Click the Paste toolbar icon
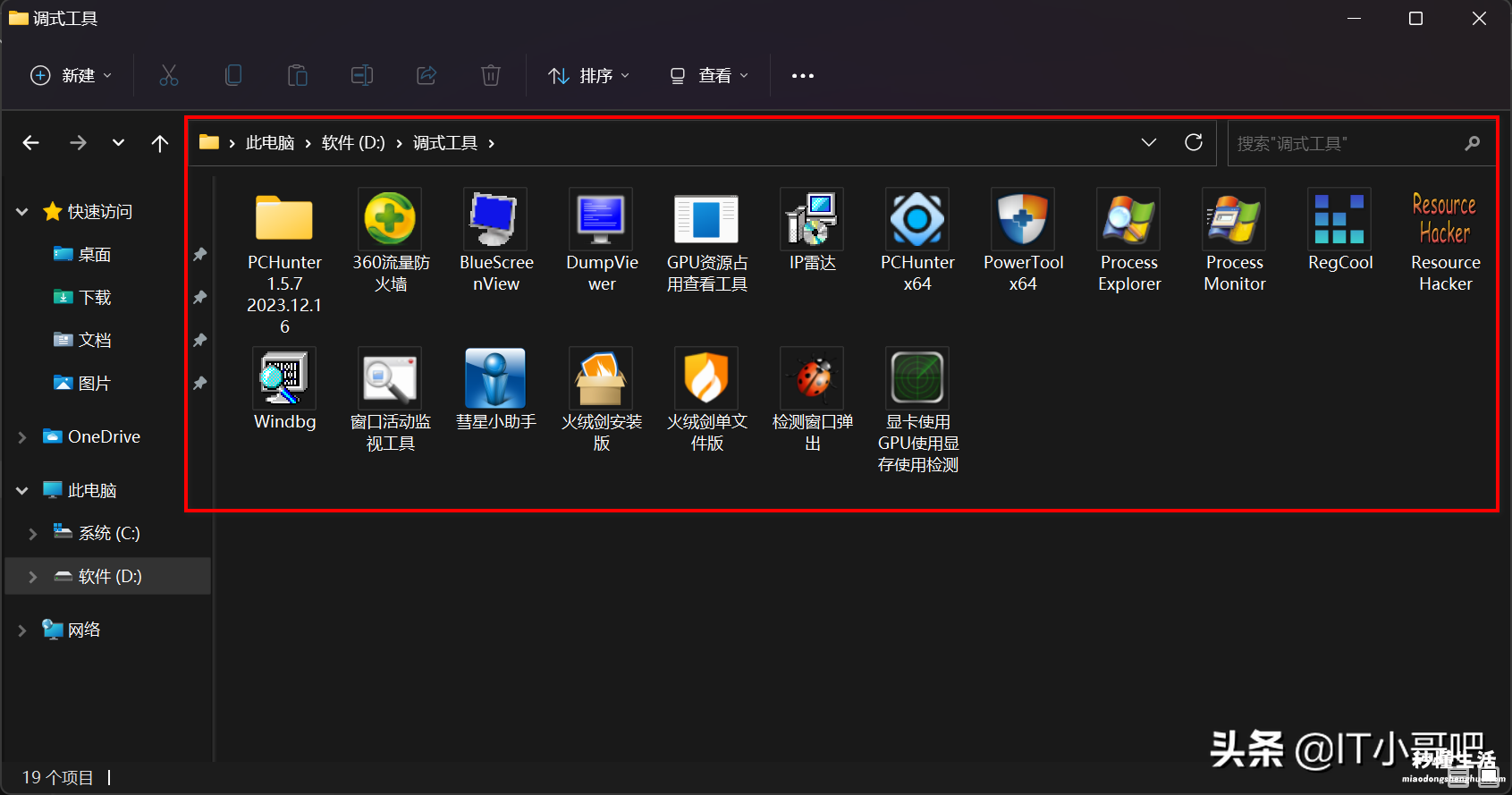This screenshot has width=1512, height=795. point(298,76)
